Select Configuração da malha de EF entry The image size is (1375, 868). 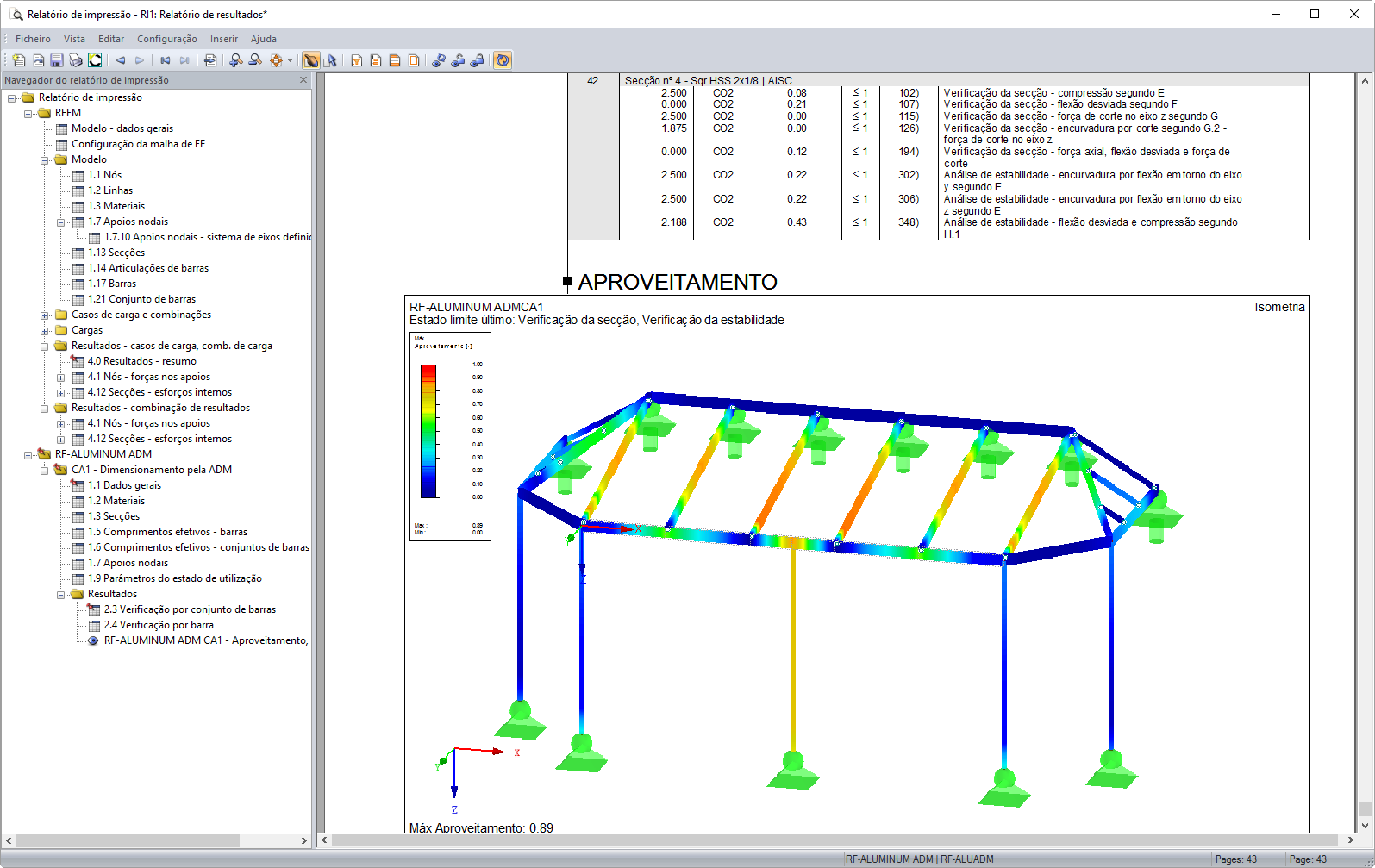point(138,144)
